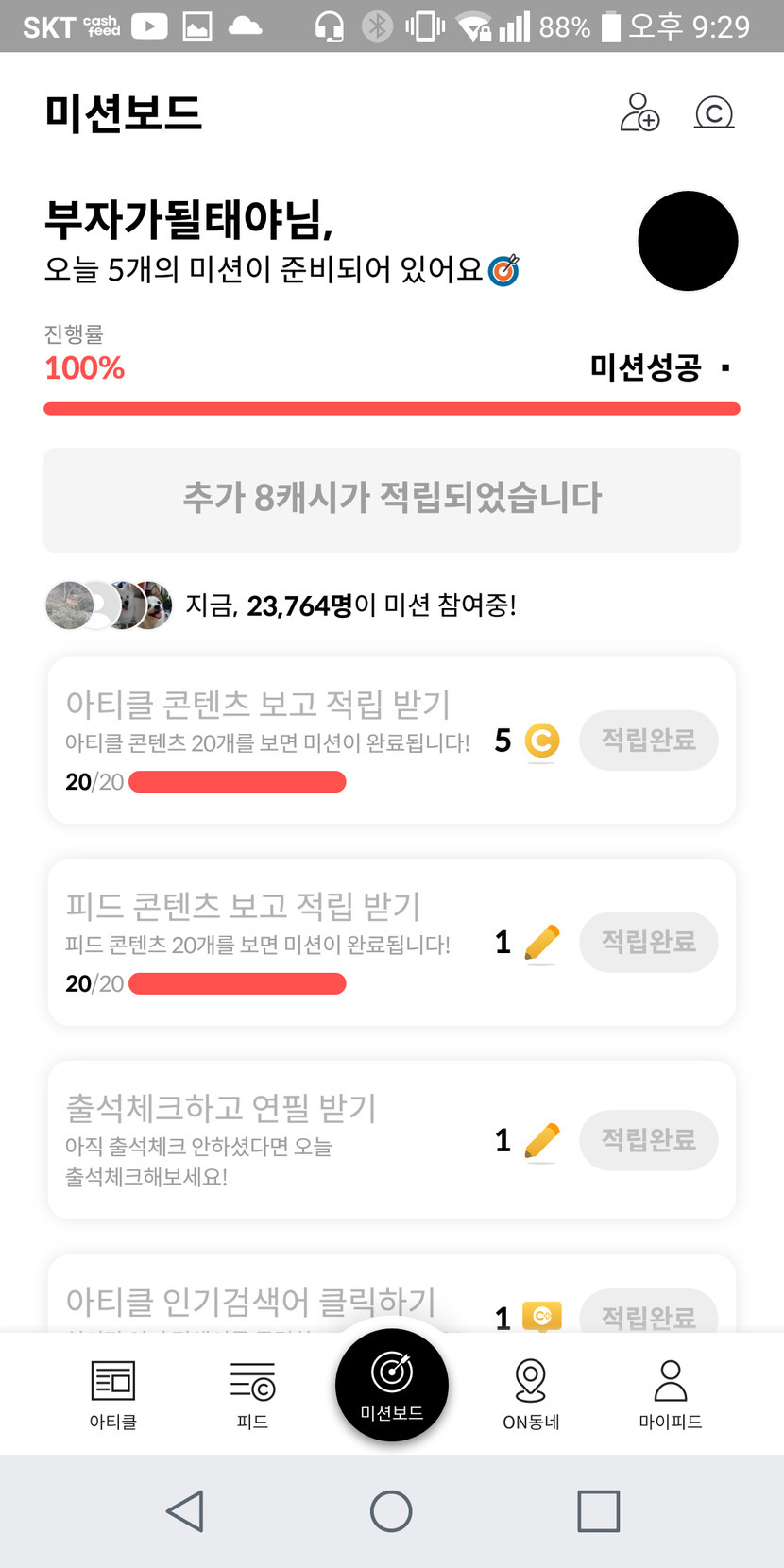Tap the mission participants avatar group

(109, 605)
